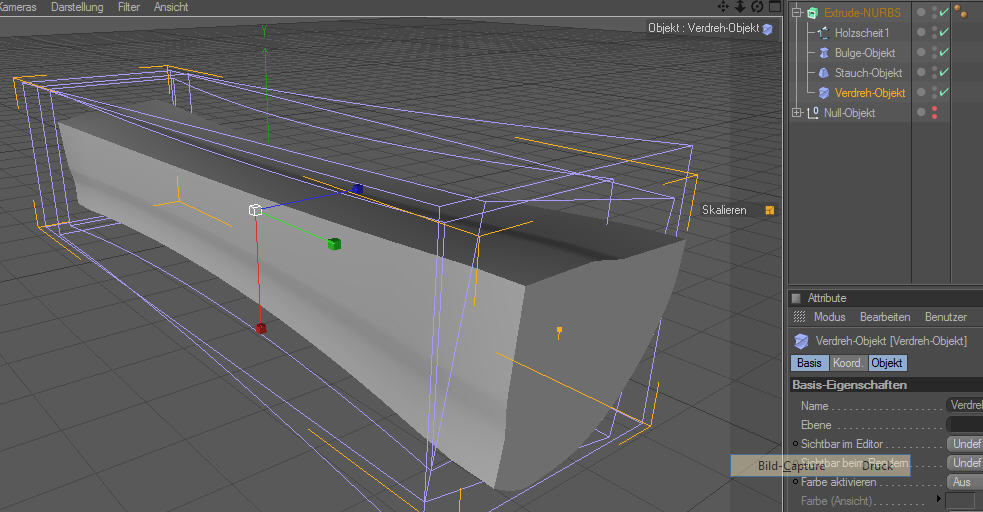This screenshot has width=983, height=512.
Task: Click the Verdreh-Objekt icon in object manager
Action: click(824, 93)
